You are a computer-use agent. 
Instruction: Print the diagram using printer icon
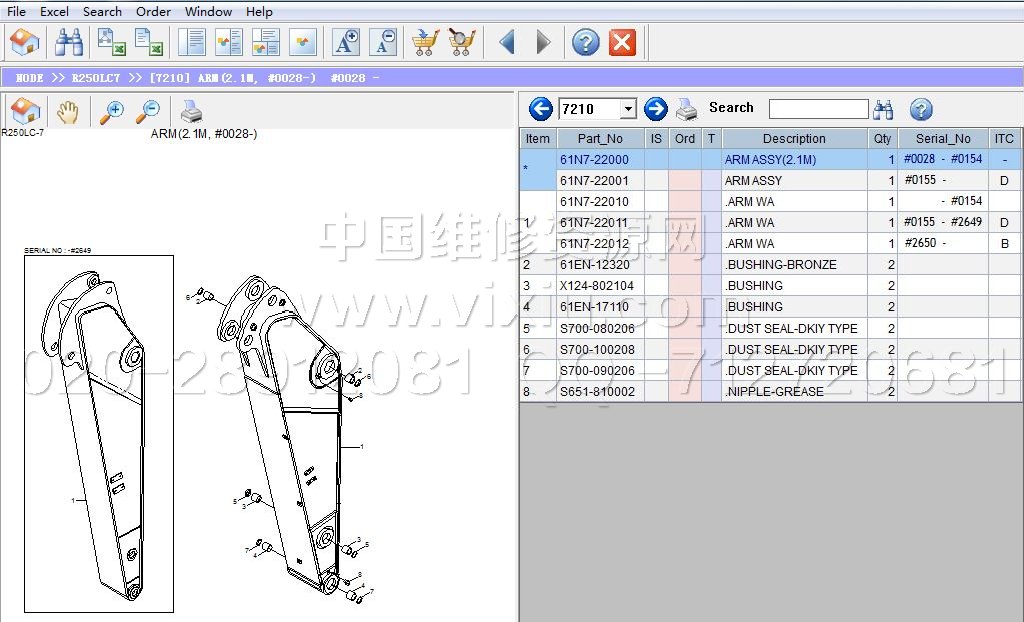coord(190,111)
